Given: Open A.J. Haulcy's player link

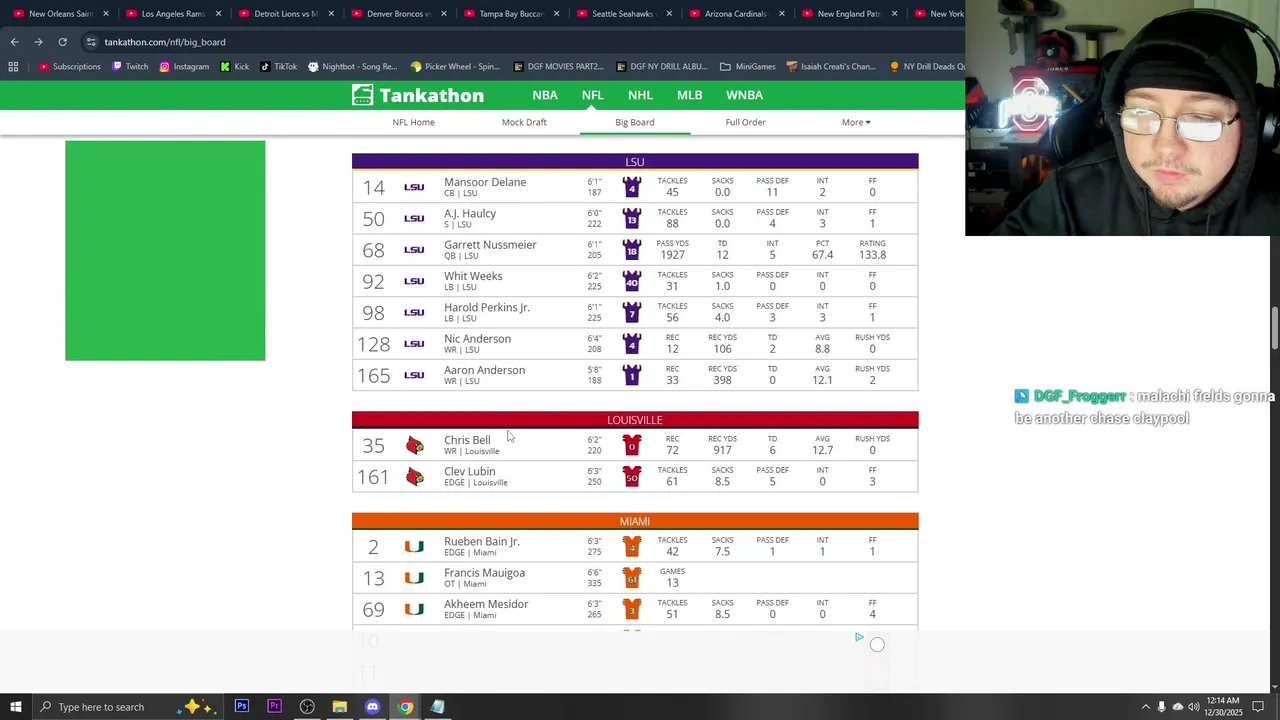Looking at the screenshot, I should point(470,213).
